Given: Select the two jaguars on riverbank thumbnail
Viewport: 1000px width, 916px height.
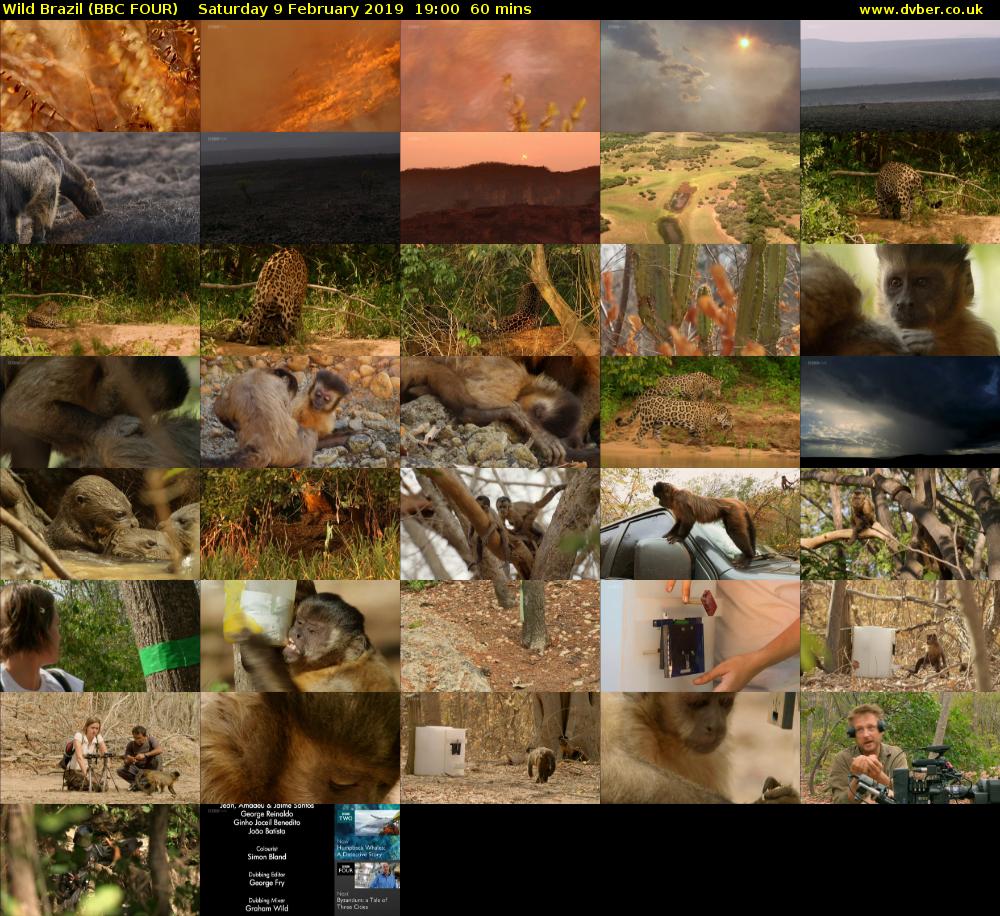Looking at the screenshot, I should 700,412.
